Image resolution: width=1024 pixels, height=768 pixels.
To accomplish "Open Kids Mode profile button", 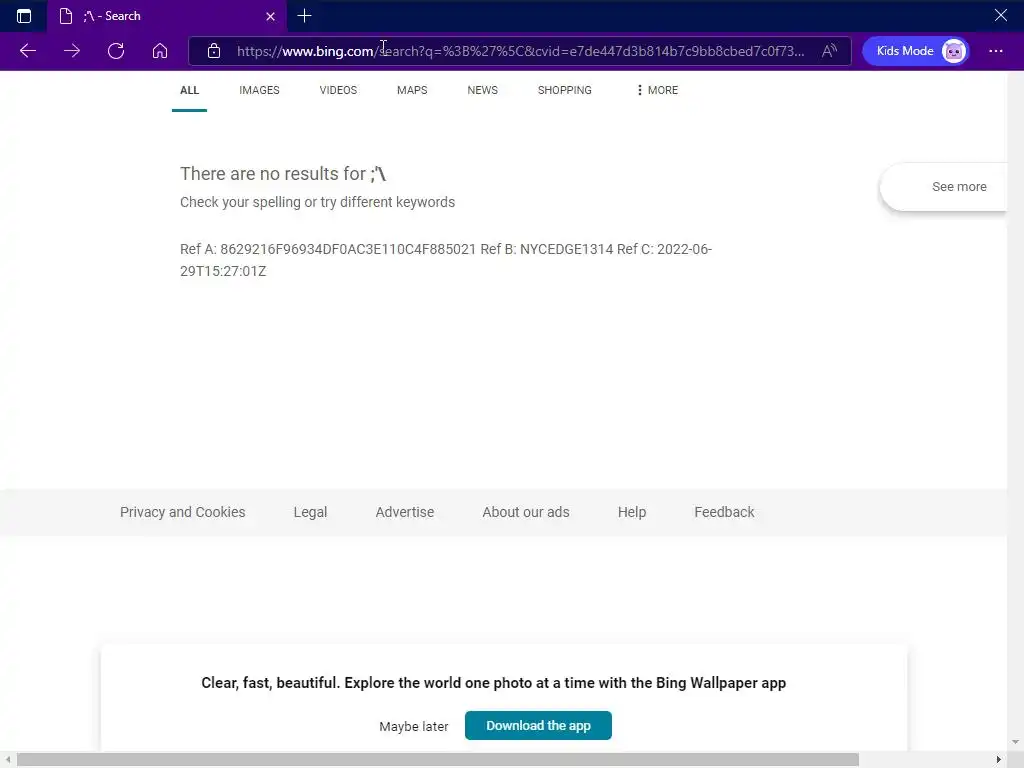I will [x=916, y=51].
